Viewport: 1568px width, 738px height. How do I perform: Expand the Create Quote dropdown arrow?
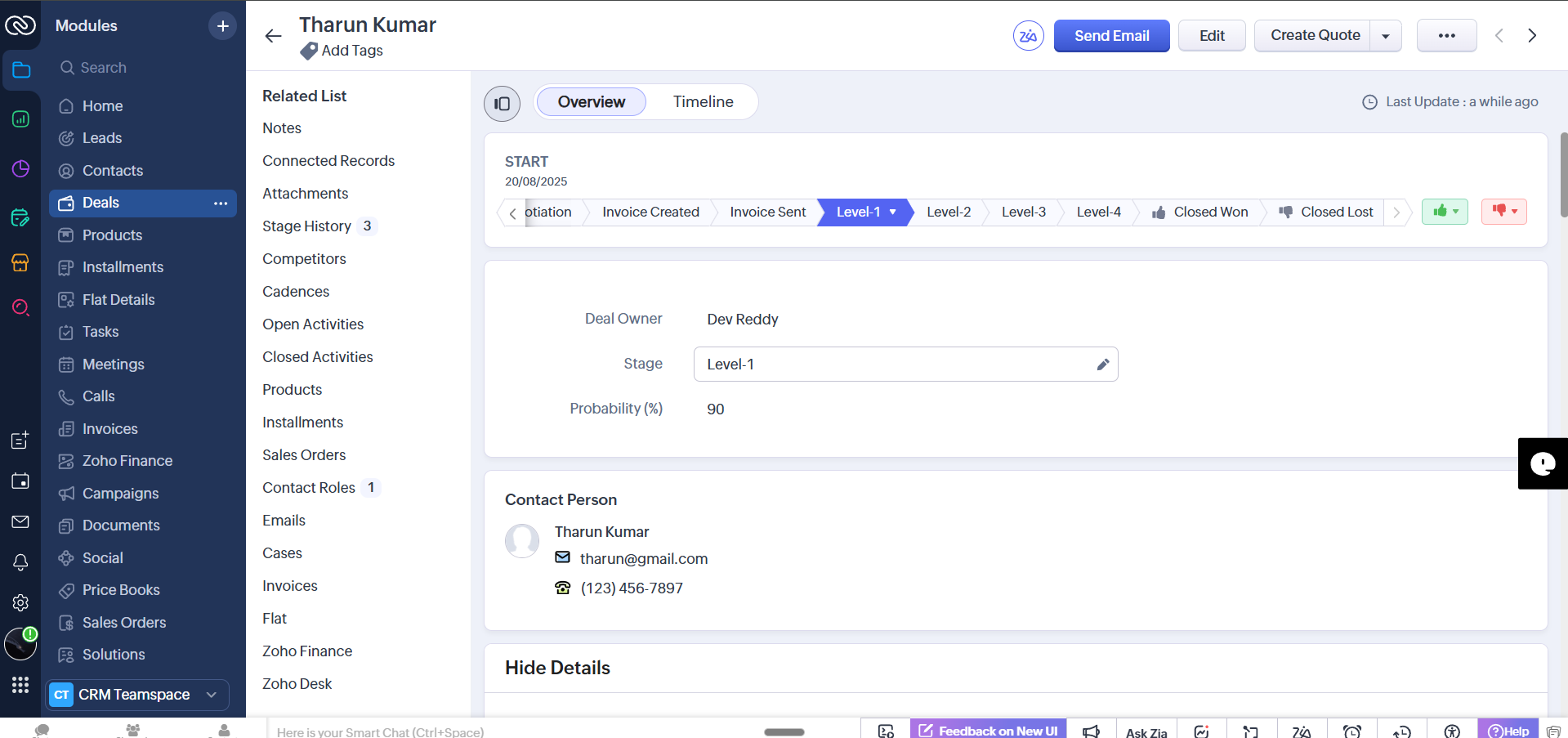coord(1385,36)
